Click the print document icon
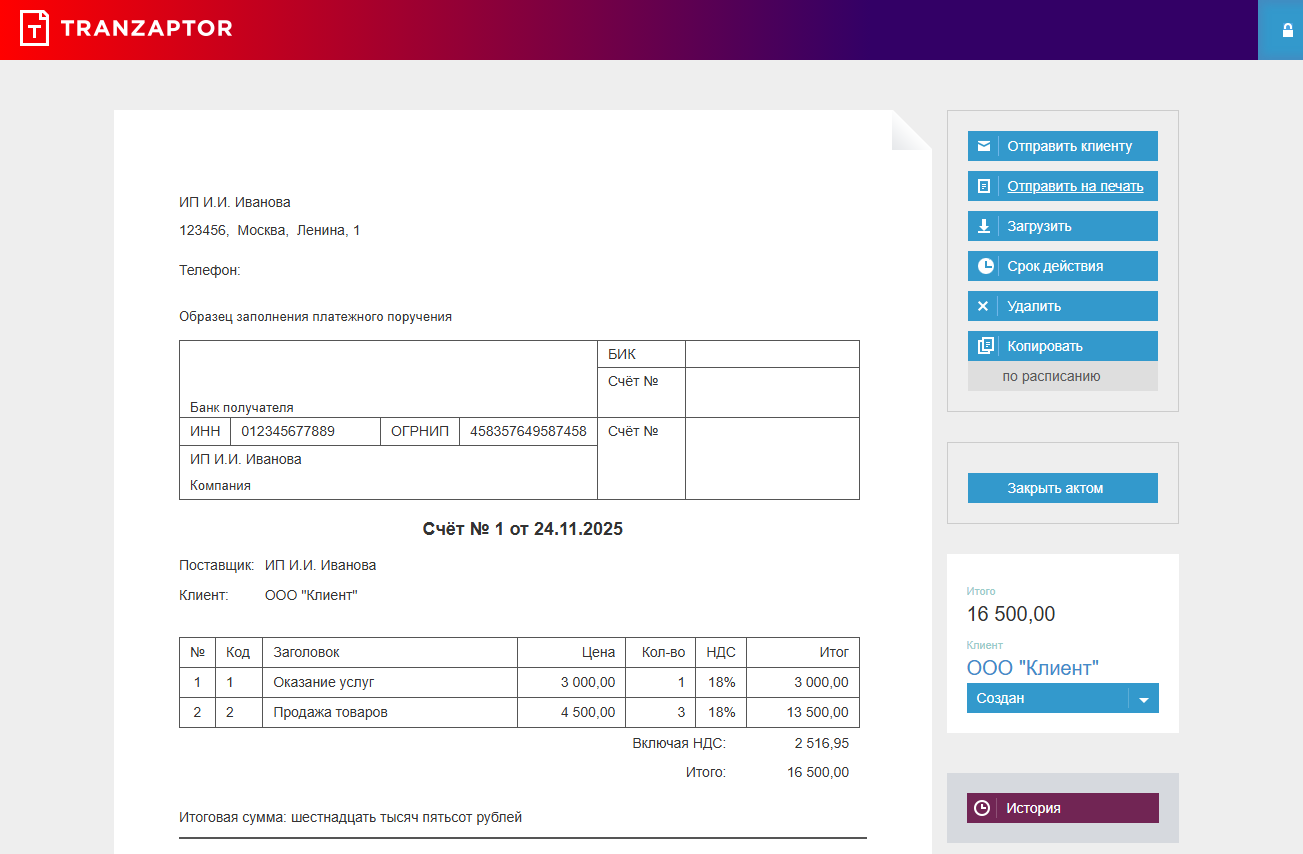This screenshot has width=1303, height=854. pos(984,186)
